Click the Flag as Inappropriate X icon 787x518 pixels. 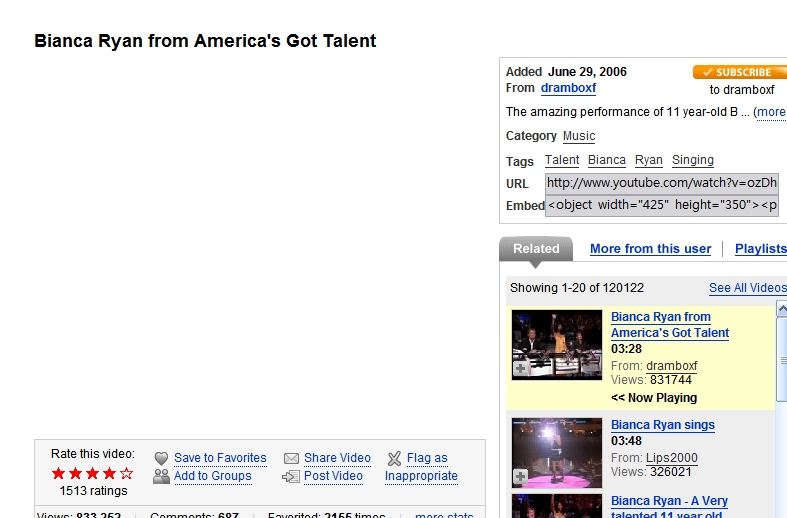click(x=394, y=458)
